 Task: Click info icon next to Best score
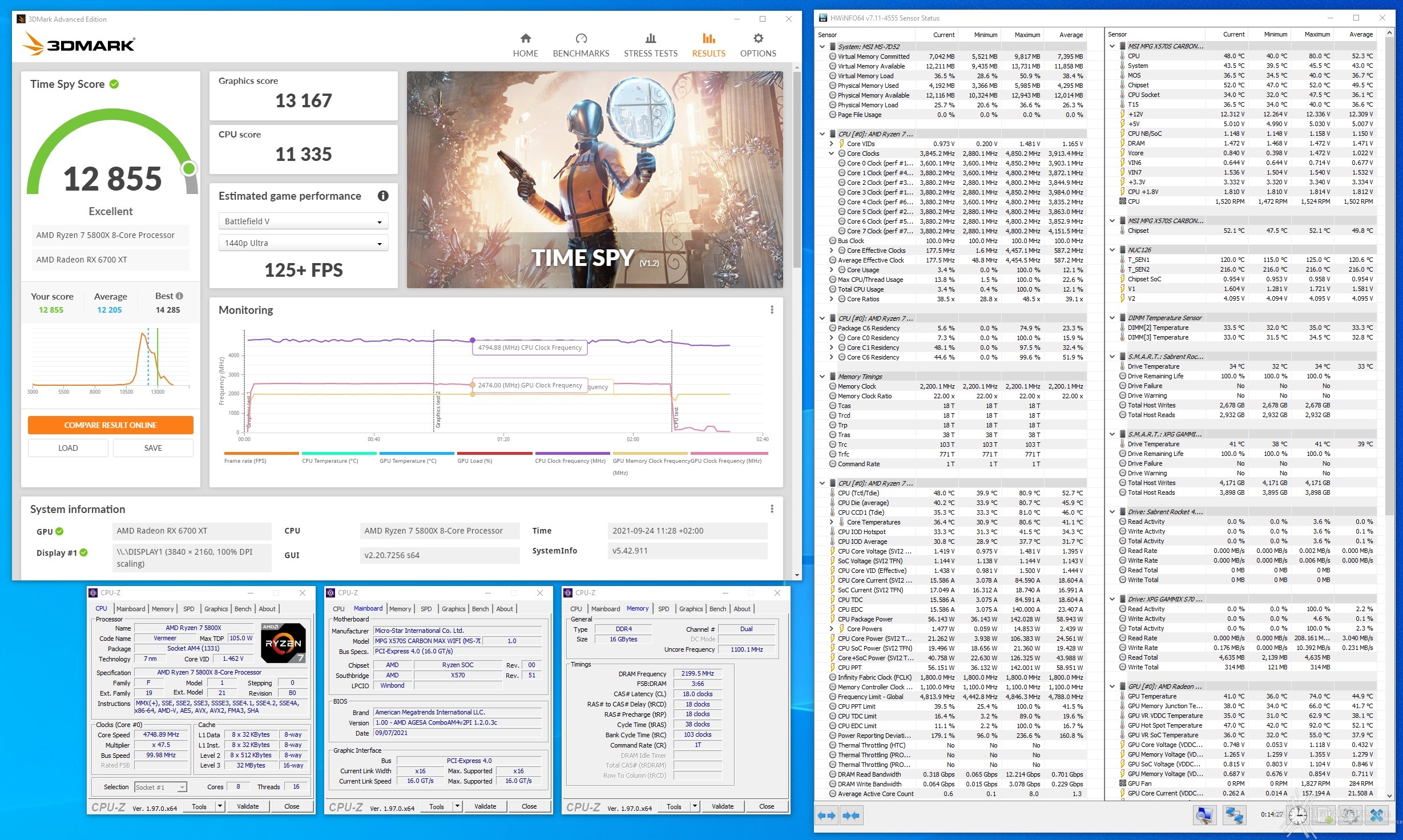pyautogui.click(x=179, y=296)
